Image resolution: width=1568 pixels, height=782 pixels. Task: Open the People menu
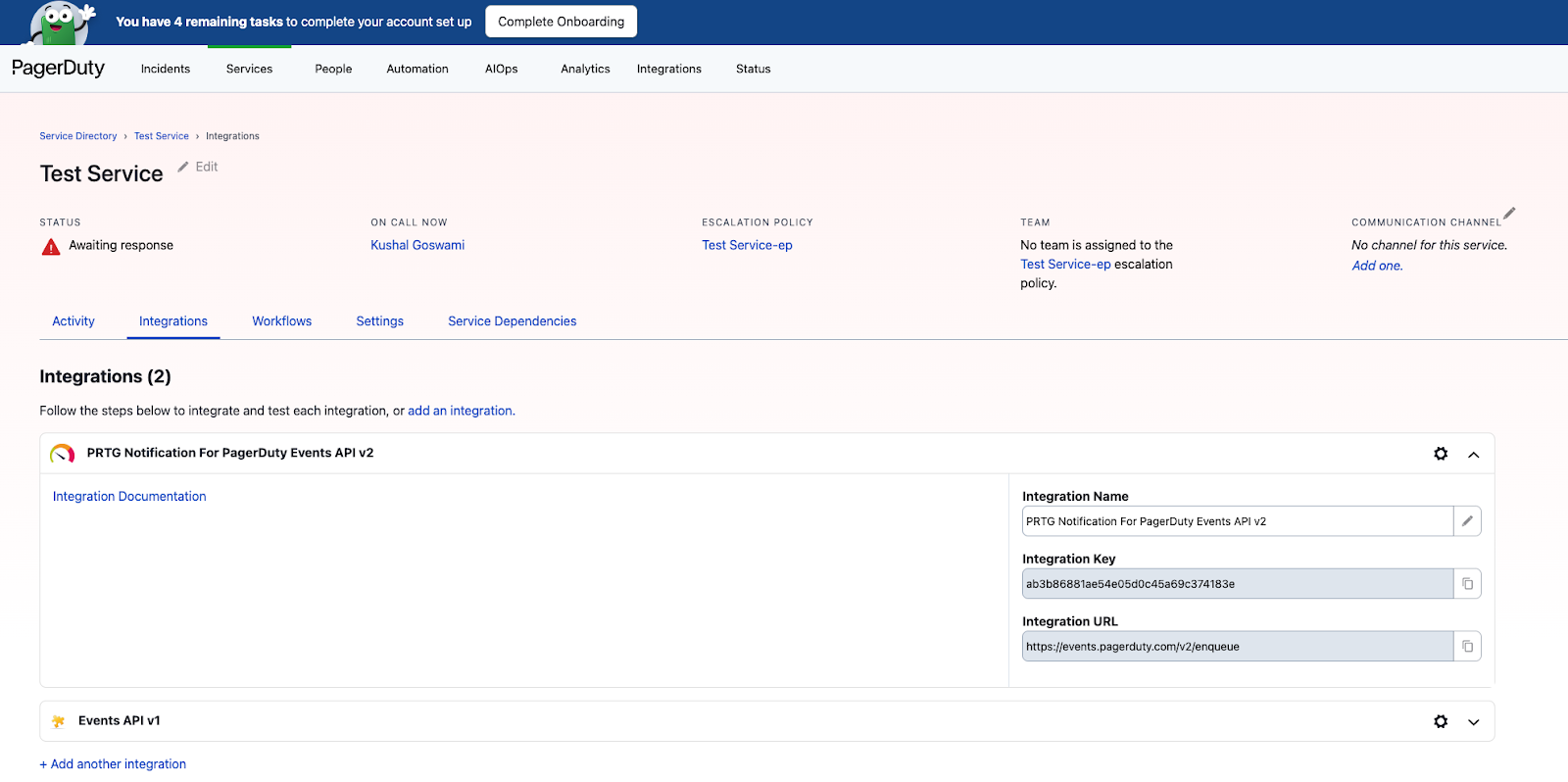point(333,69)
